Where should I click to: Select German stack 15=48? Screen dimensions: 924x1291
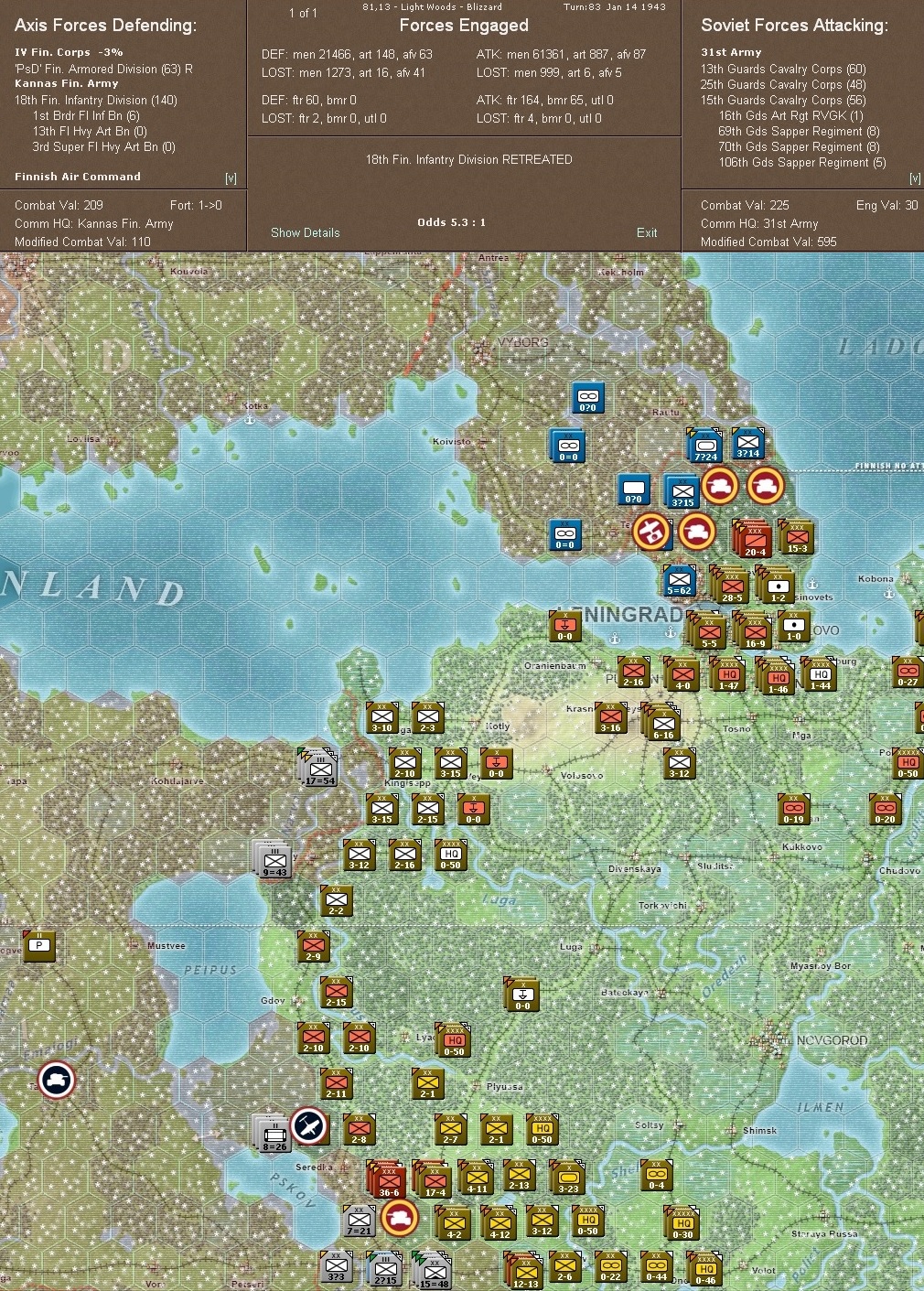tap(433, 1271)
